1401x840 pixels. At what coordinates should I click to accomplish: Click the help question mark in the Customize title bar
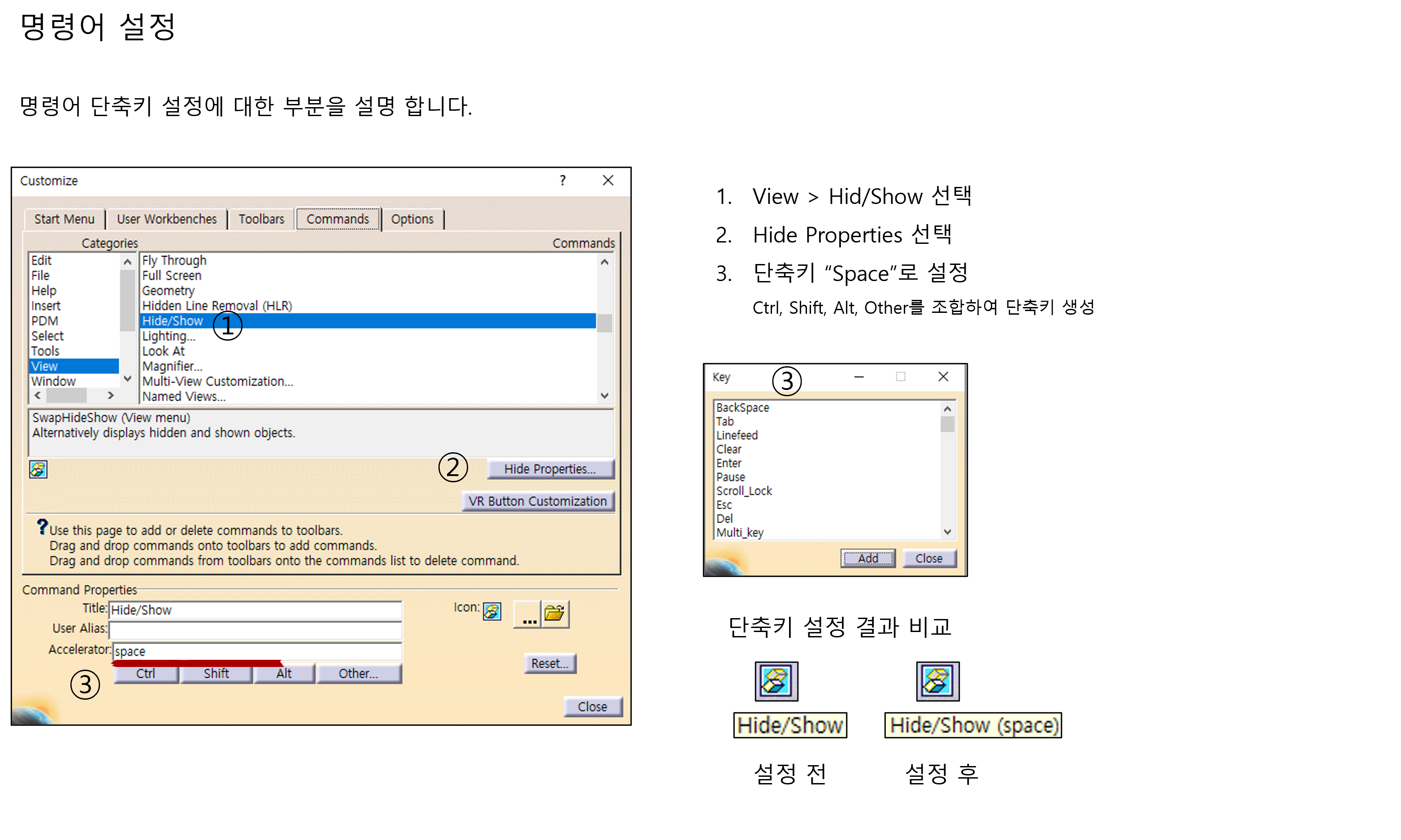click(562, 181)
